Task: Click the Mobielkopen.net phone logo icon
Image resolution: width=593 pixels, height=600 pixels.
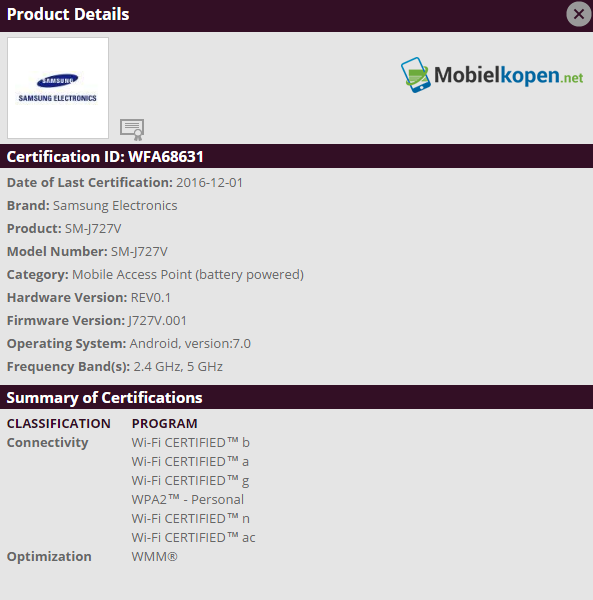Action: coord(415,75)
